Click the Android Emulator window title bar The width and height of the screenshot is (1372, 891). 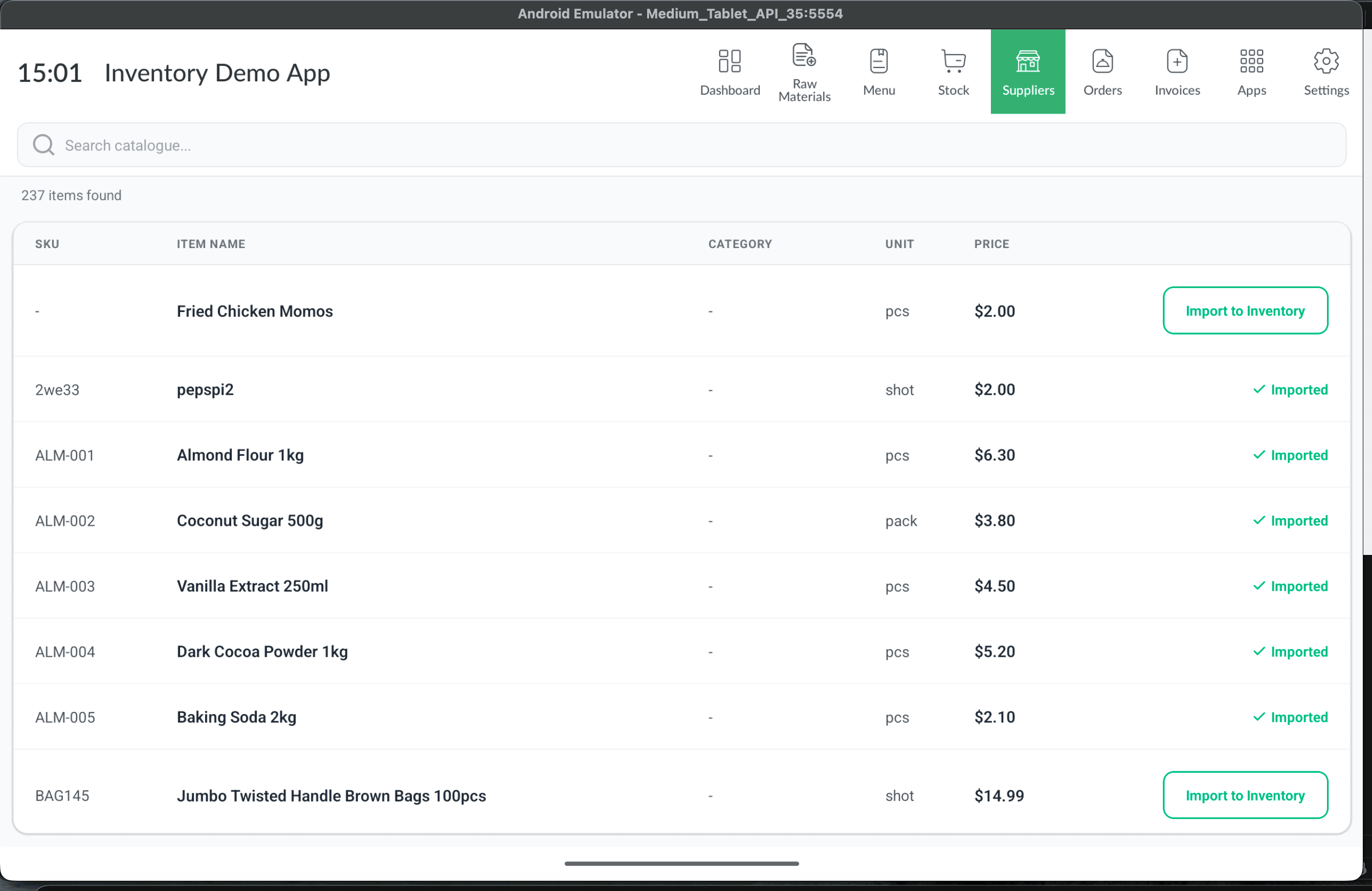click(x=680, y=14)
